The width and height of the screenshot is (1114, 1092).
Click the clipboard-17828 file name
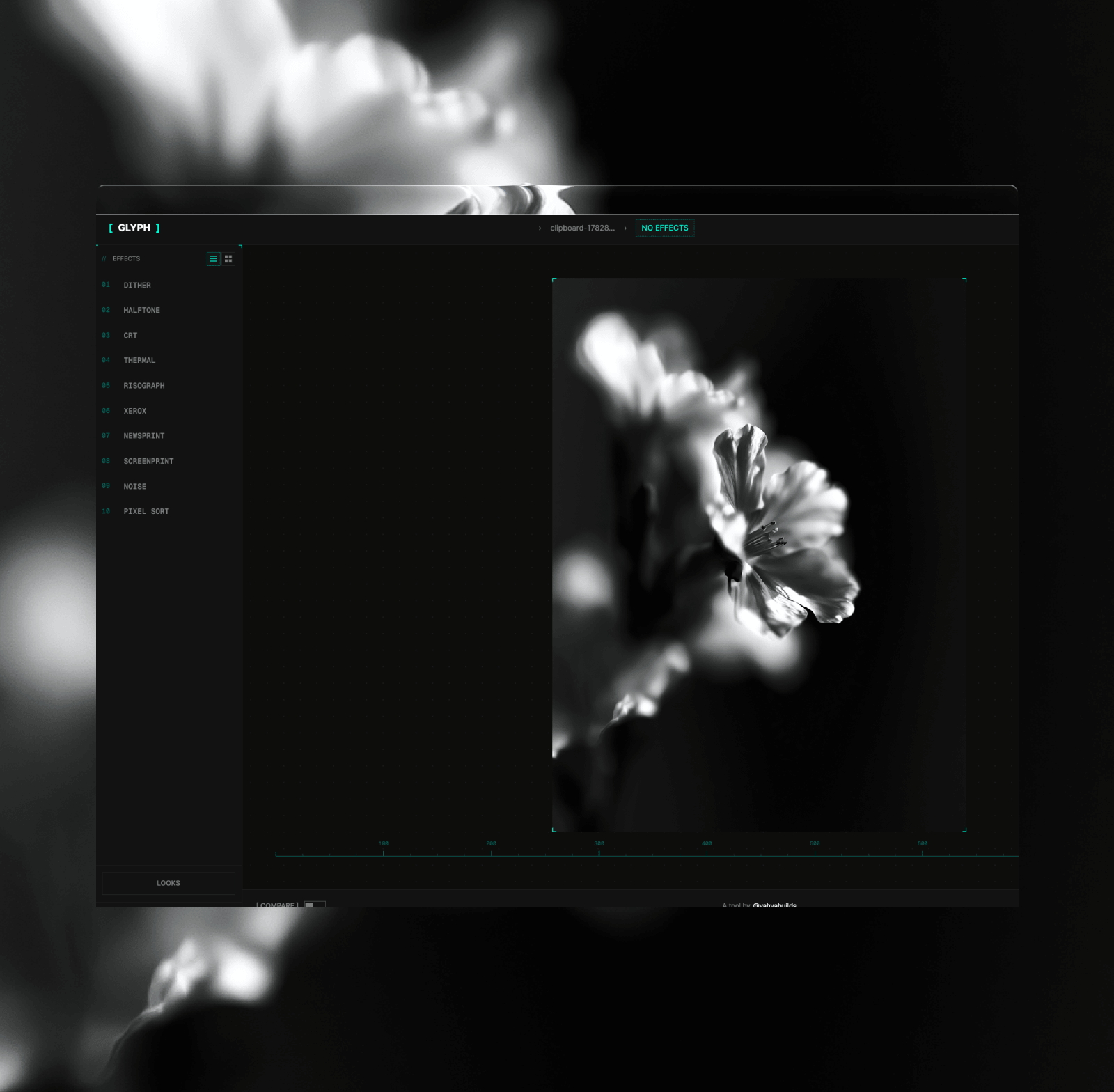coord(583,228)
